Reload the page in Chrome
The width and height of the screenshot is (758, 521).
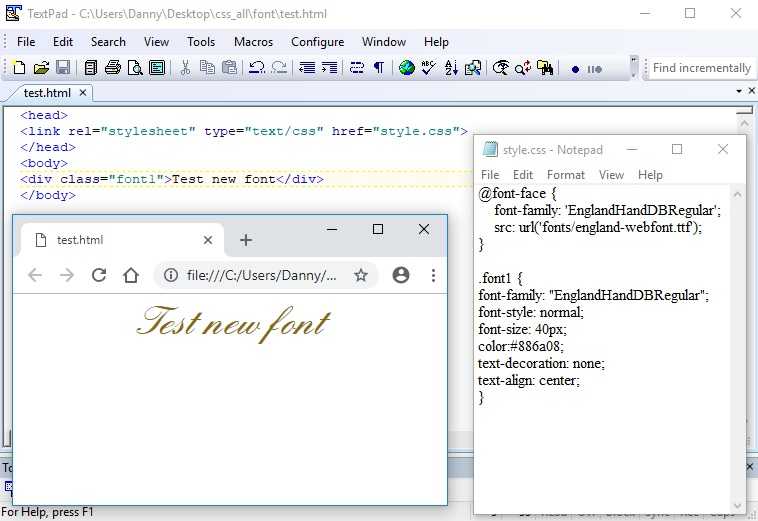click(x=99, y=275)
